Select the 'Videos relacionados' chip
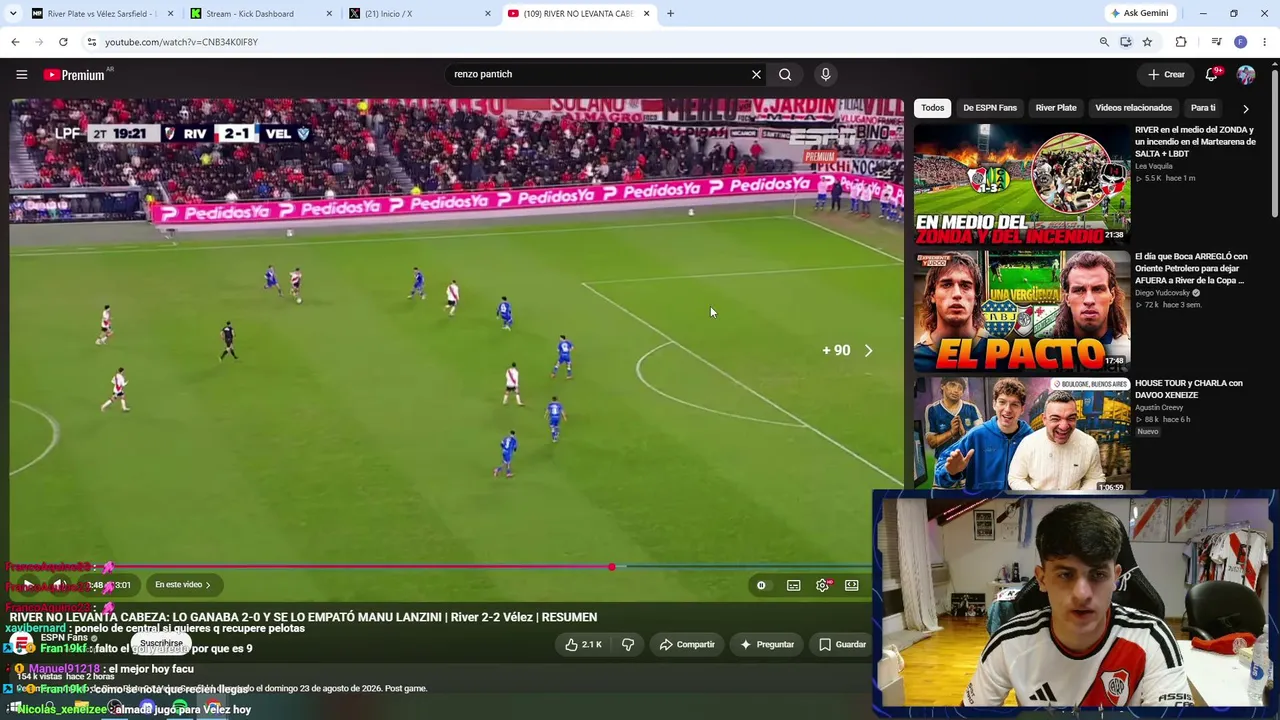1280x720 pixels. click(1133, 108)
